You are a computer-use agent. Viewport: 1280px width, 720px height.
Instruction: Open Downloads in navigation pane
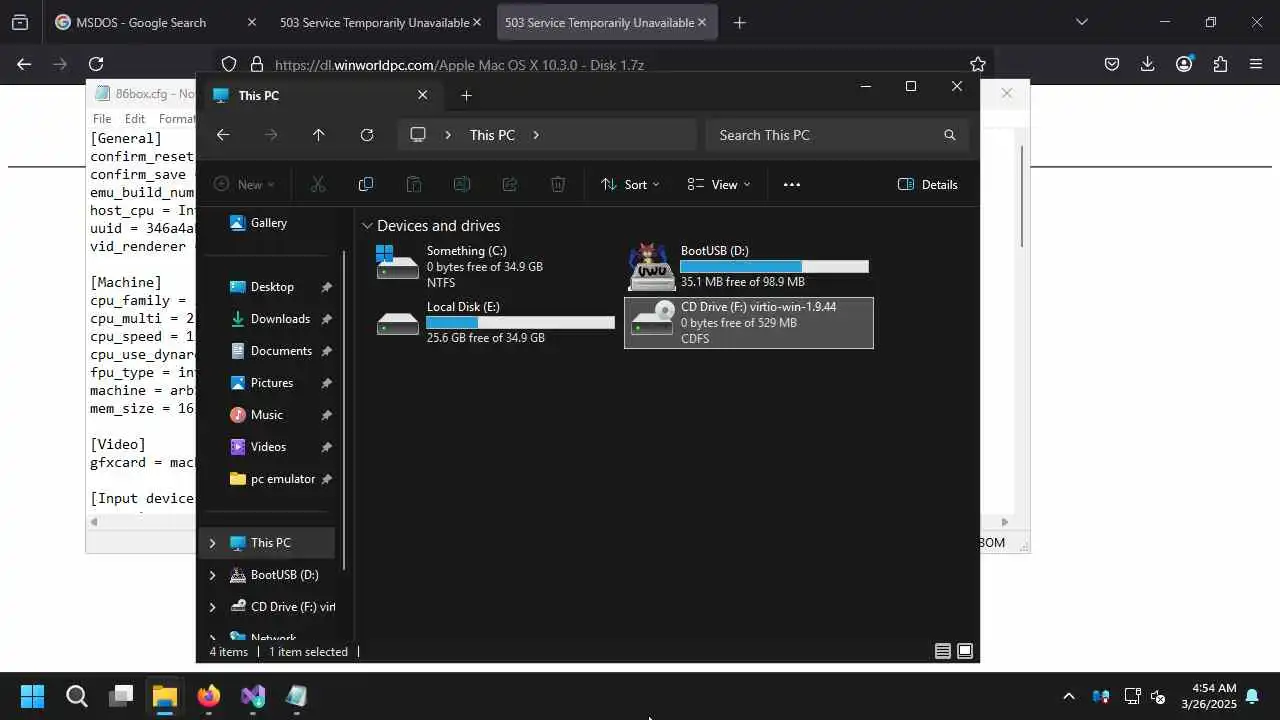pyautogui.click(x=280, y=319)
